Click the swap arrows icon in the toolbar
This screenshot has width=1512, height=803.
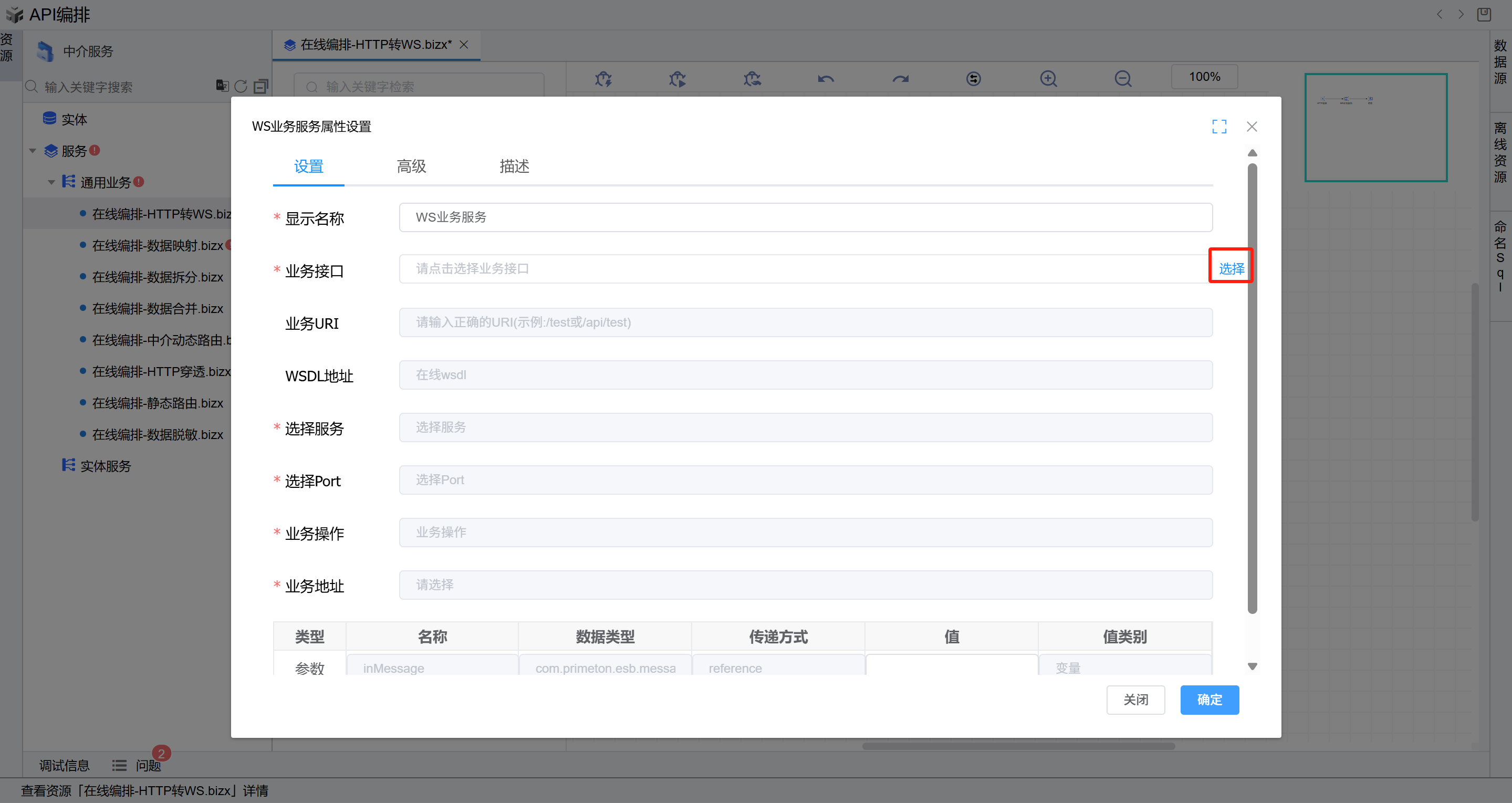[x=974, y=78]
